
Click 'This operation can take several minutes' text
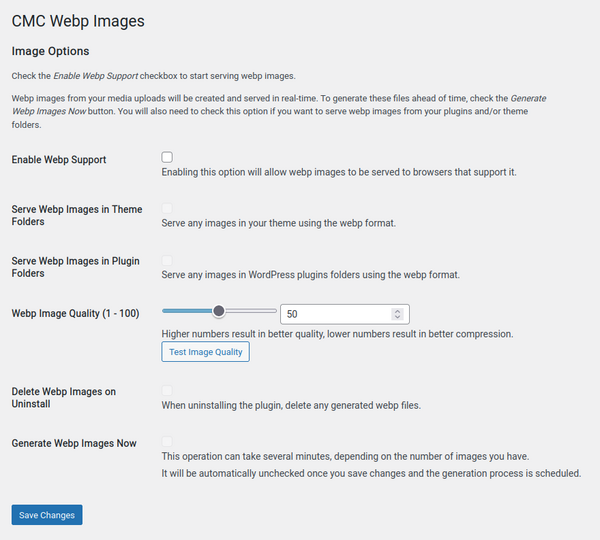pos(345,456)
